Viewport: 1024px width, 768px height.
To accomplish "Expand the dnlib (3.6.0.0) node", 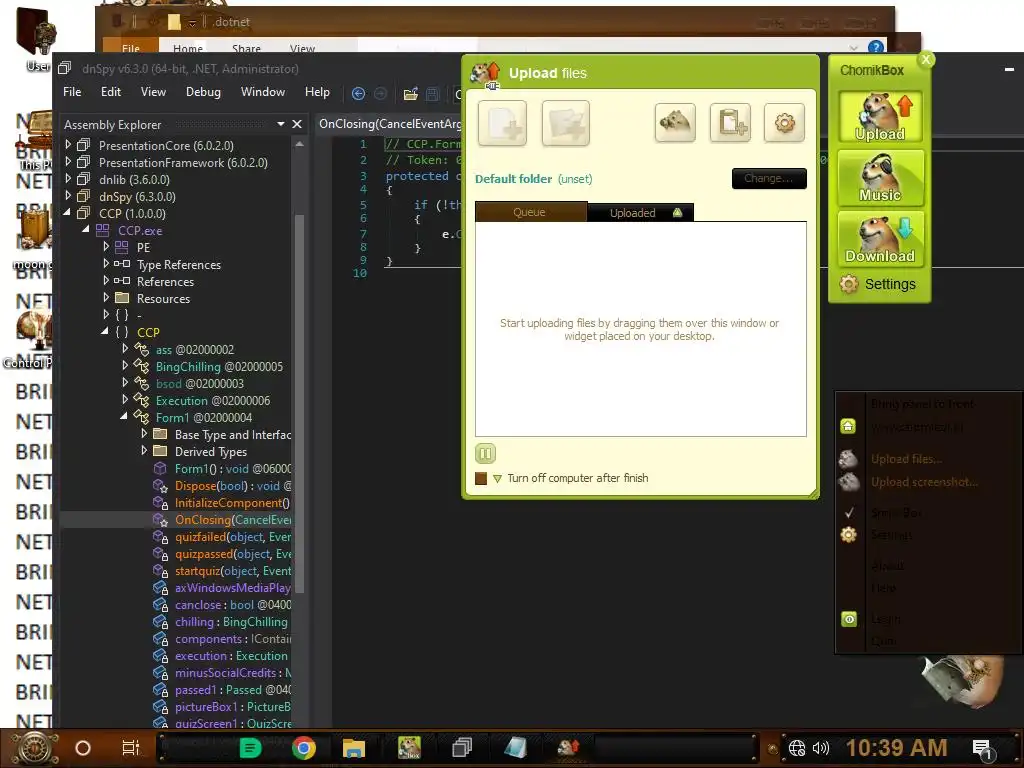I will [x=68, y=179].
